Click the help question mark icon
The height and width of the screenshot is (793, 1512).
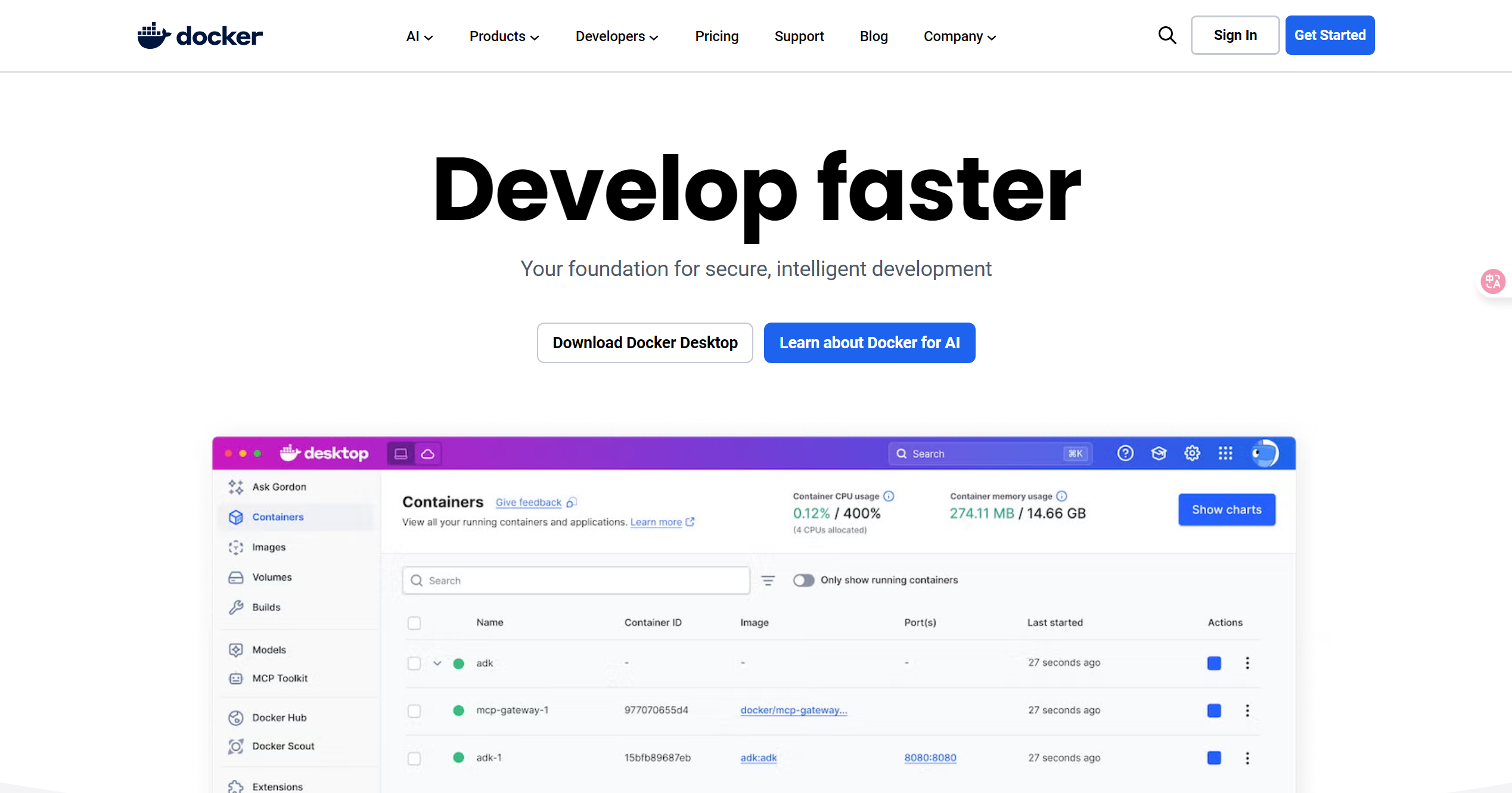coord(1125,454)
